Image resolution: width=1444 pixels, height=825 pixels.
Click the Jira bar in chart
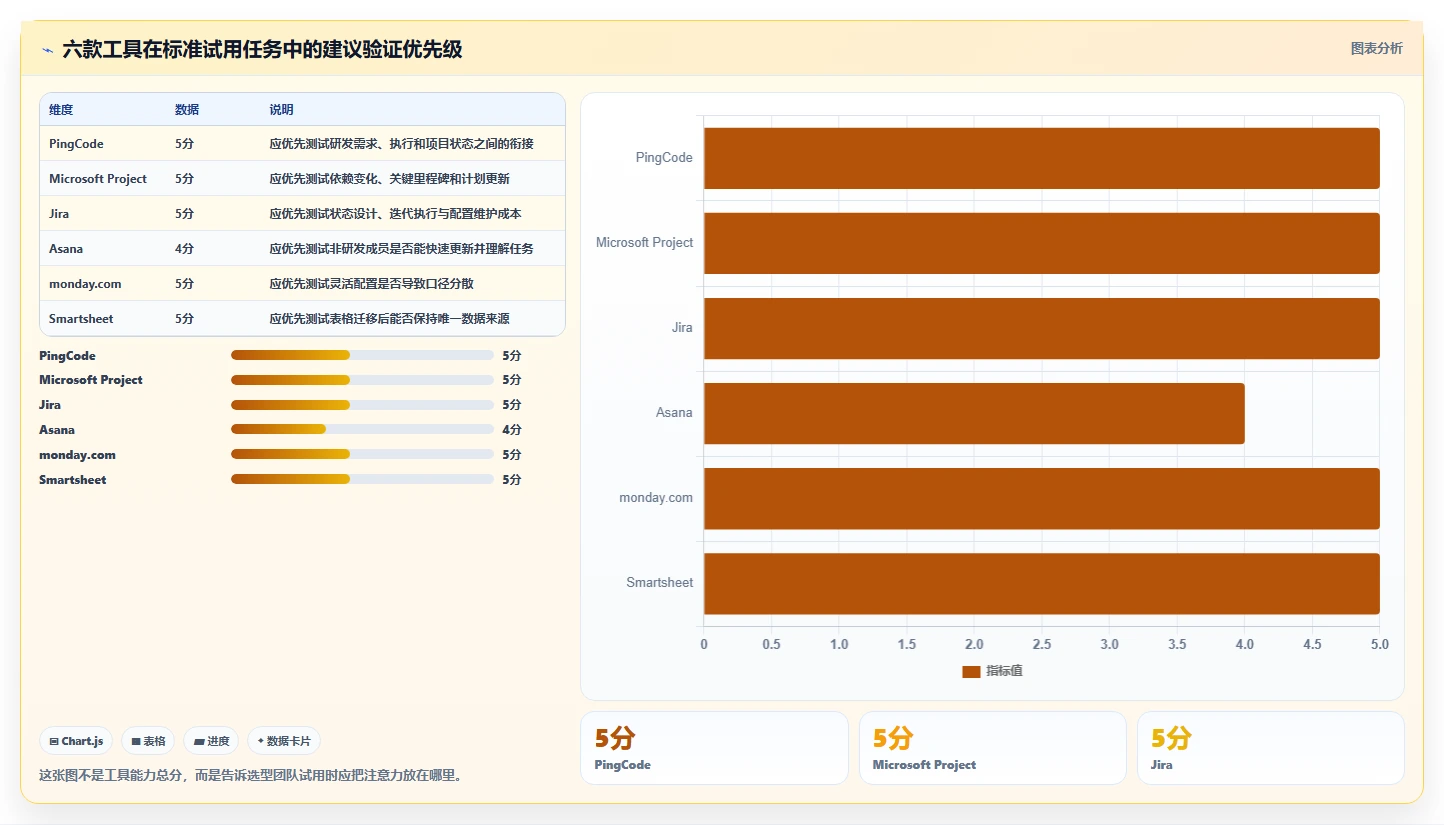(1042, 328)
